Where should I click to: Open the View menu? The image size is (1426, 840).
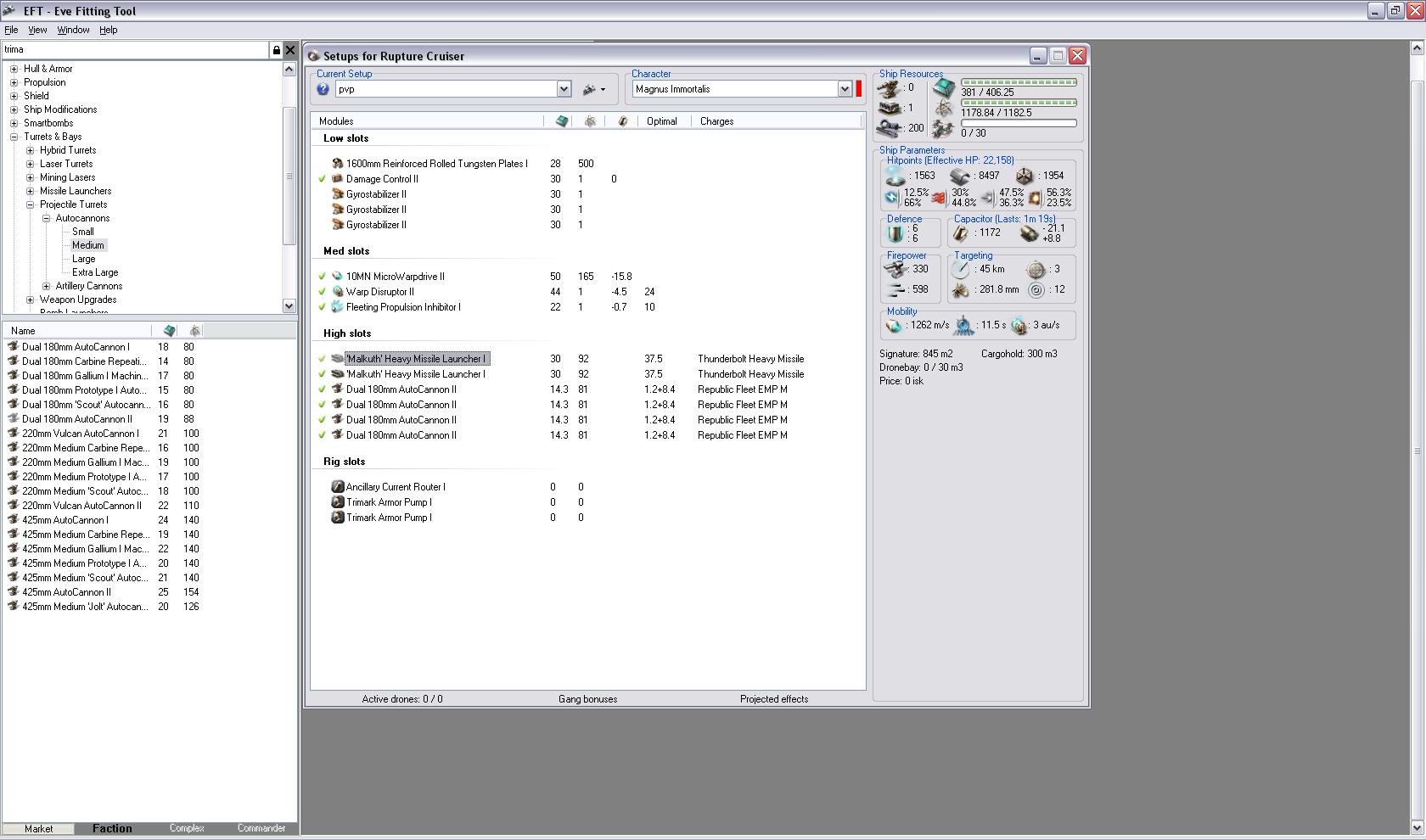pyautogui.click(x=37, y=30)
